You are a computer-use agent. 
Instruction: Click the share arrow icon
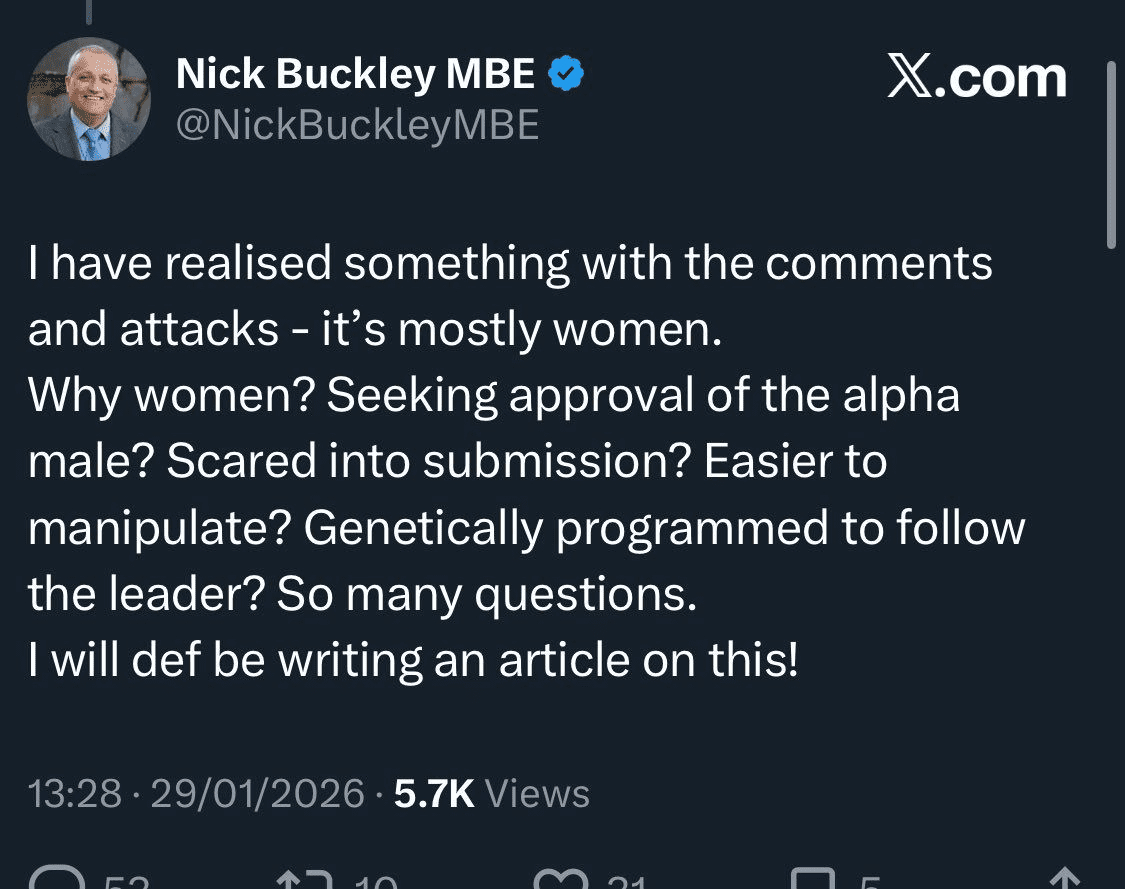pyautogui.click(x=1066, y=880)
